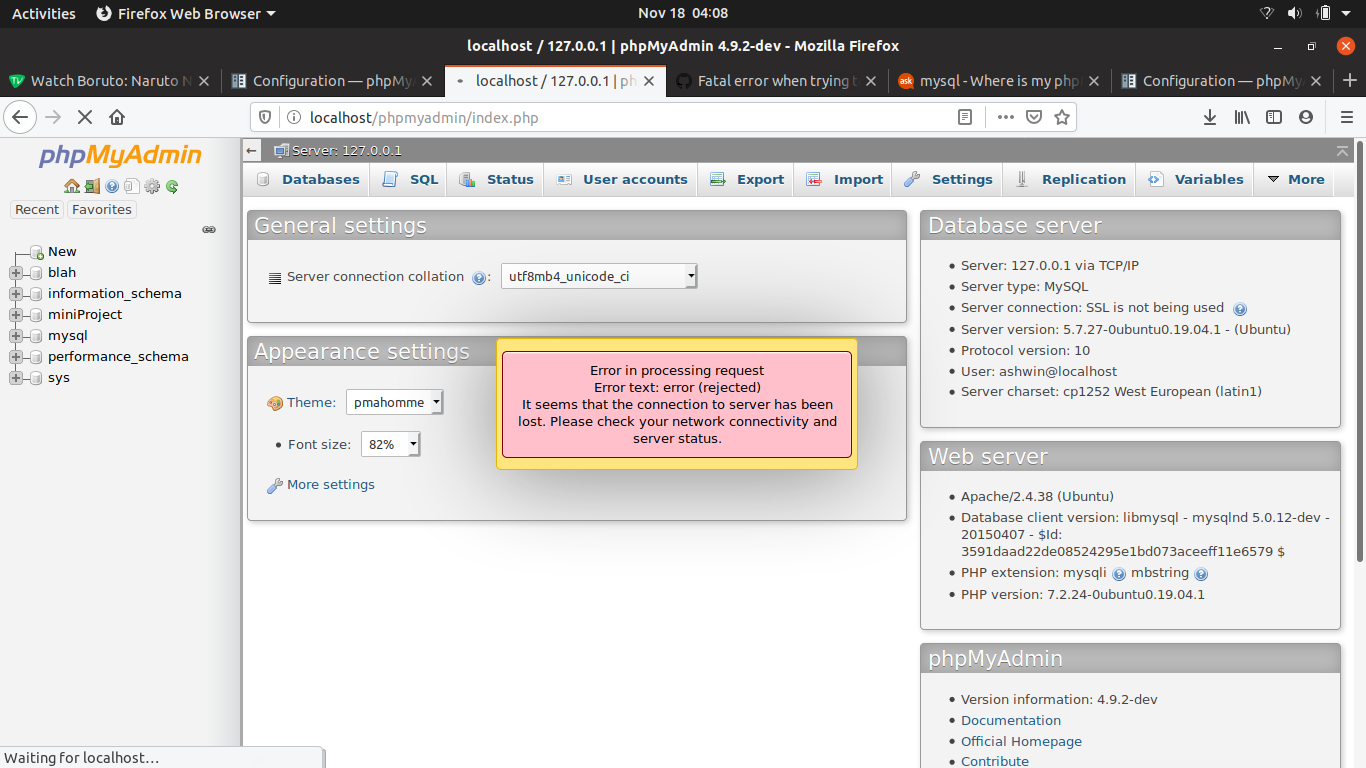Go to phpMyAdmin Home icon
The image size is (1366, 768).
[71, 186]
